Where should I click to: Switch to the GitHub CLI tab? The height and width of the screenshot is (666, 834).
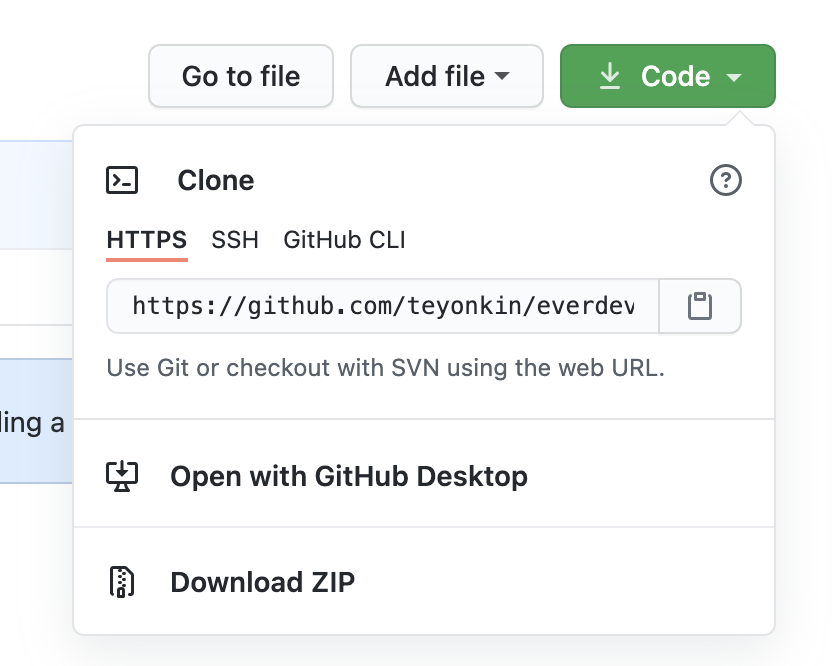pos(344,240)
